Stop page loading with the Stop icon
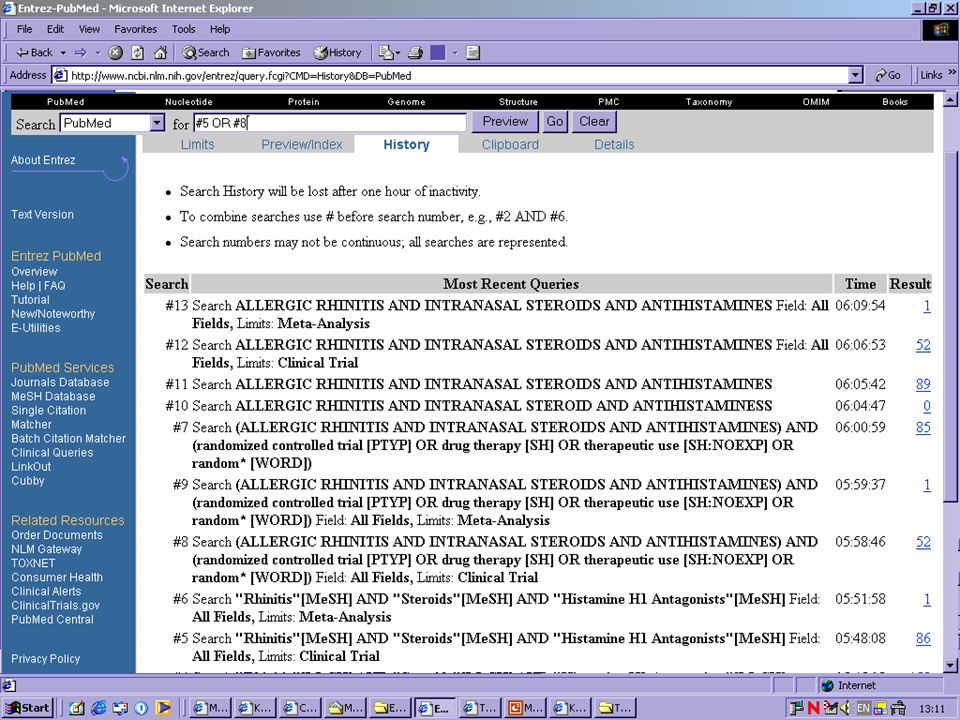Image resolution: width=960 pixels, height=720 pixels. [115, 53]
